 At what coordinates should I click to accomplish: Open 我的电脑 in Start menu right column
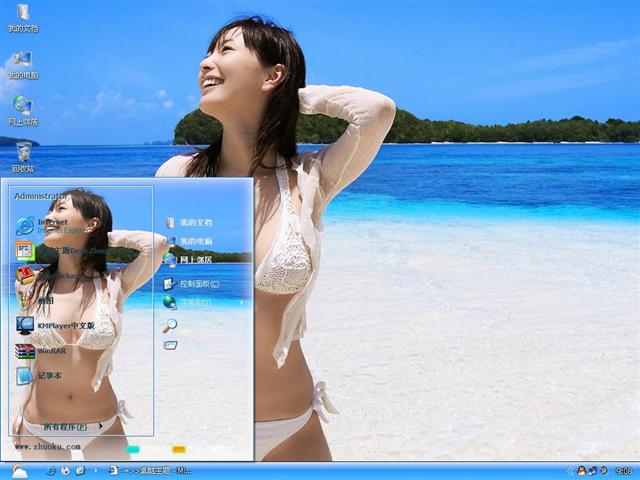pos(189,241)
